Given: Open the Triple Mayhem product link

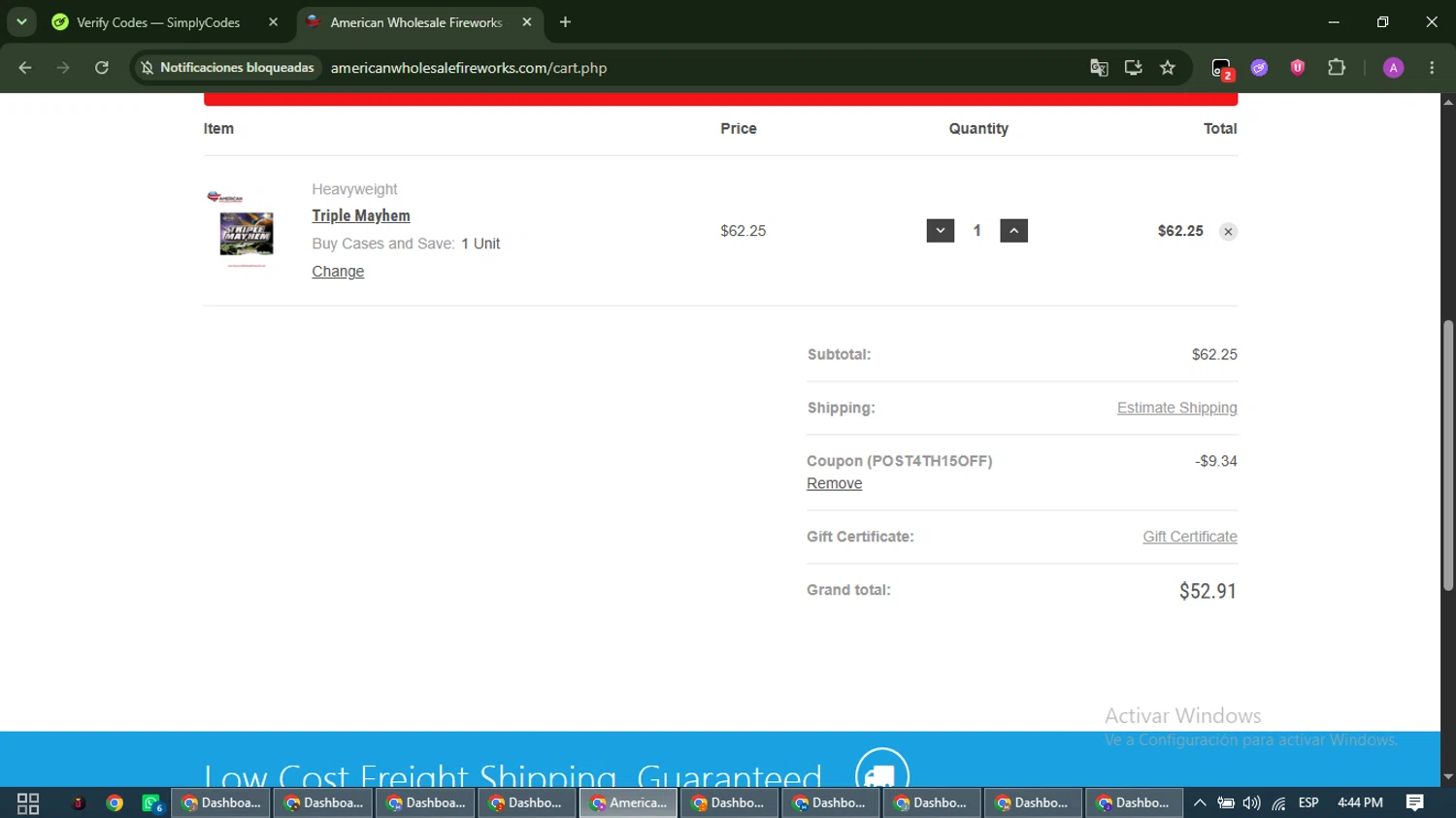Looking at the screenshot, I should [361, 215].
